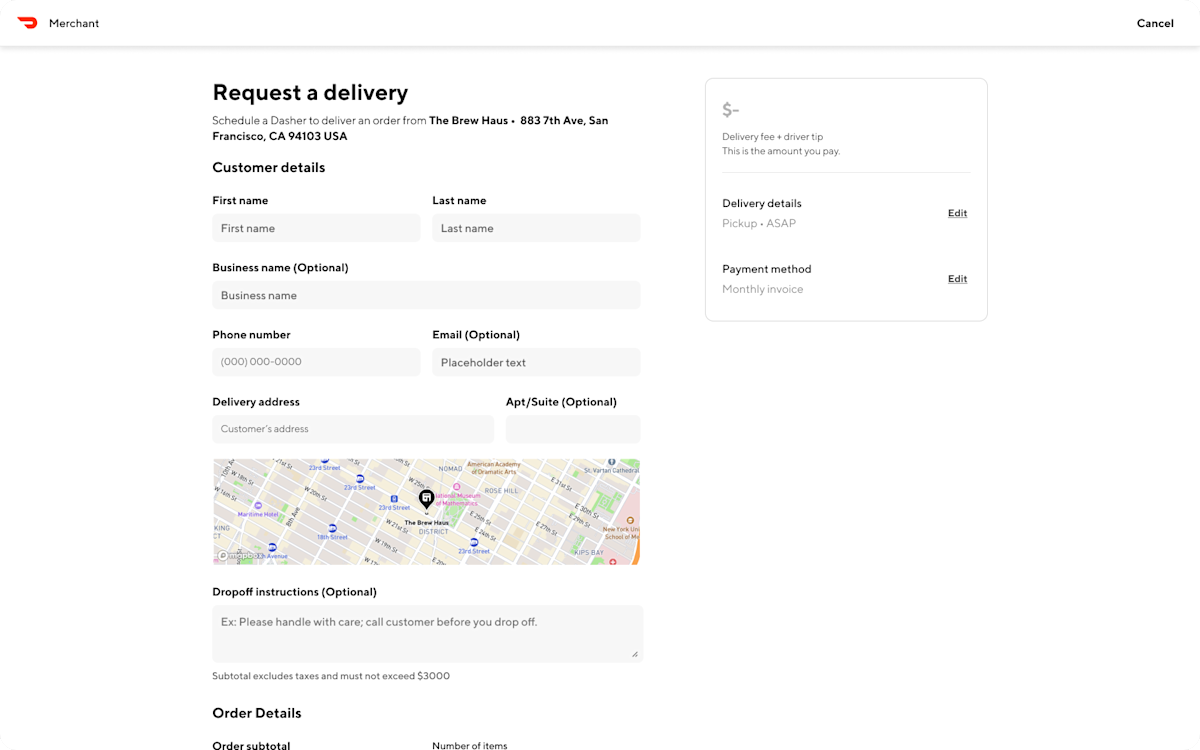Click the First name input field
The image size is (1200, 750).
pyautogui.click(x=316, y=228)
